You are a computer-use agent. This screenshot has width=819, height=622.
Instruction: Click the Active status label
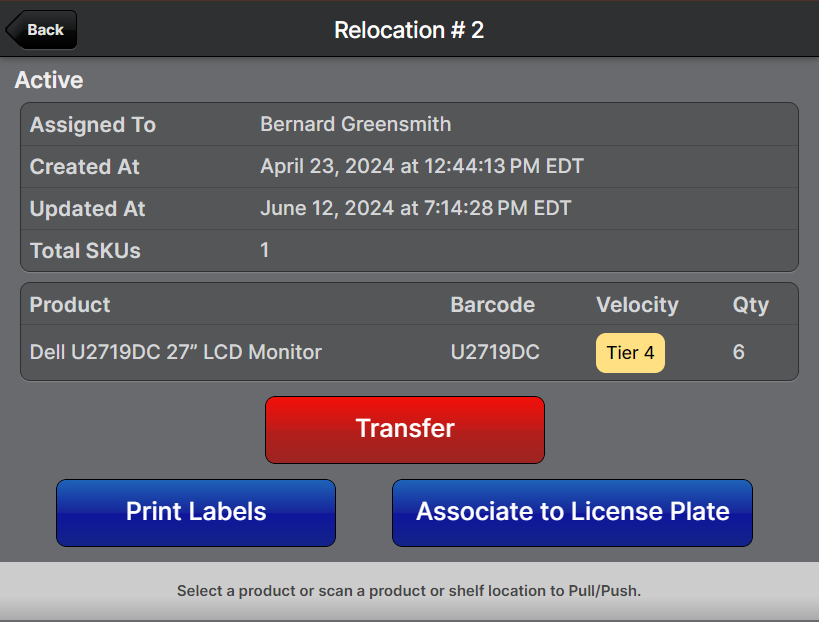[x=49, y=80]
